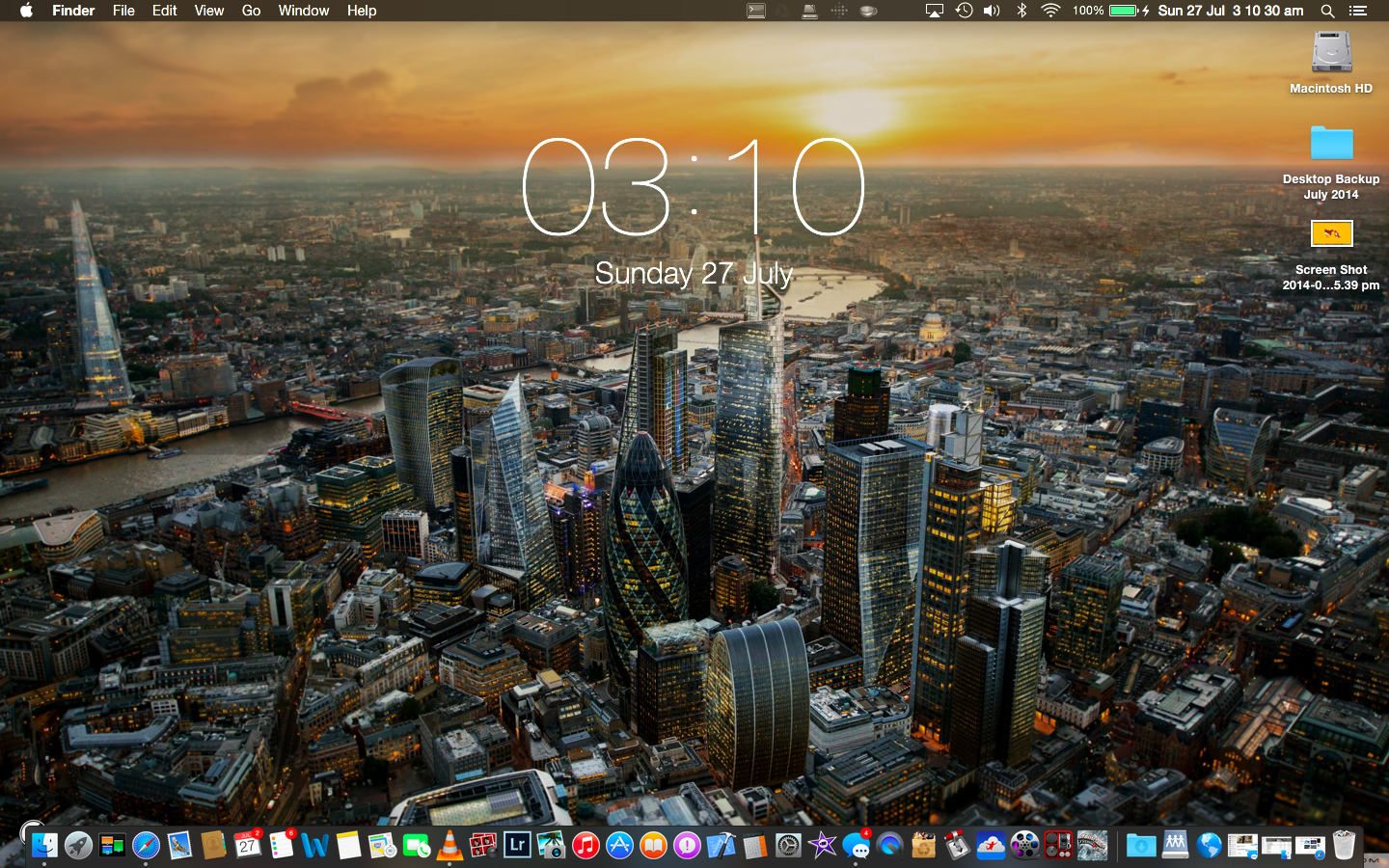The height and width of the screenshot is (868, 1389).
Task: Open the film reel app icon
Action: click(1024, 846)
